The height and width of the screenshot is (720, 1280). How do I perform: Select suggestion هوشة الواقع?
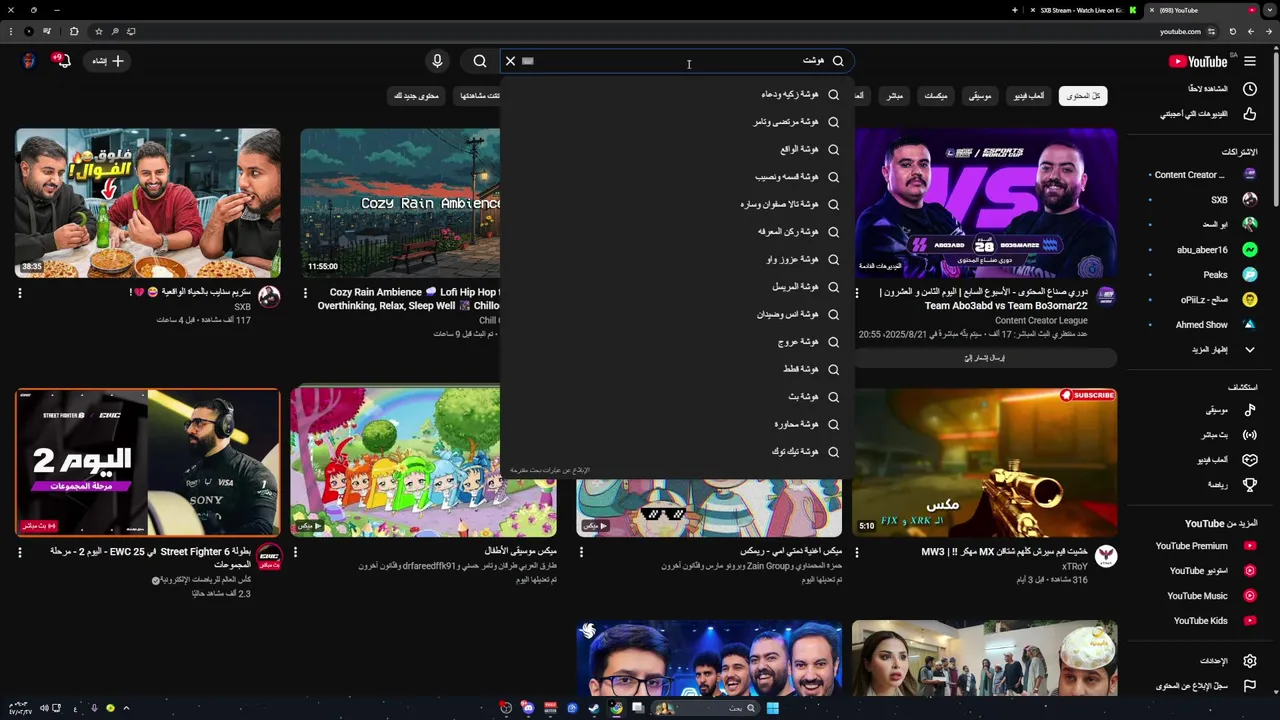678,149
